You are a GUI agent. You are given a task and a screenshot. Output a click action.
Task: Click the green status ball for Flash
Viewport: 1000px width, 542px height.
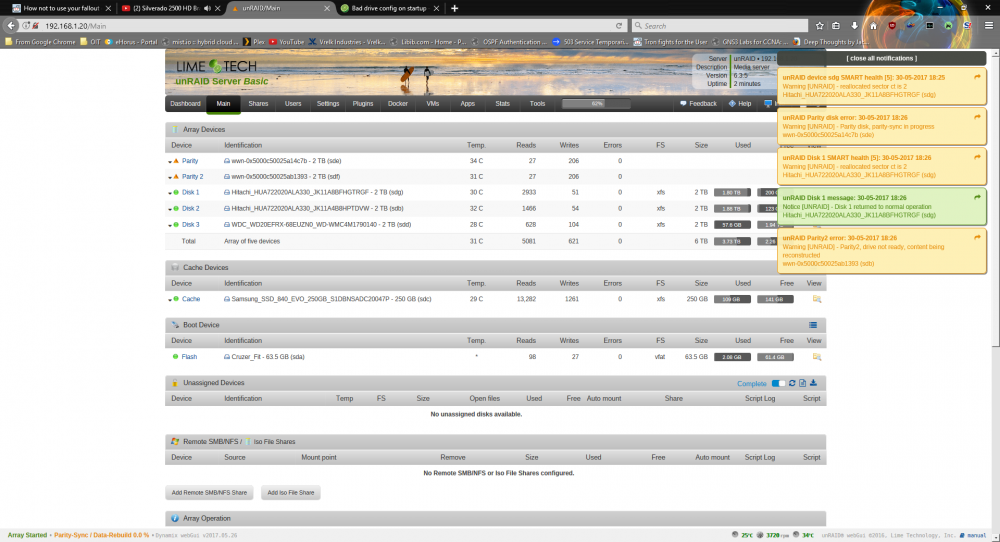(x=175, y=356)
